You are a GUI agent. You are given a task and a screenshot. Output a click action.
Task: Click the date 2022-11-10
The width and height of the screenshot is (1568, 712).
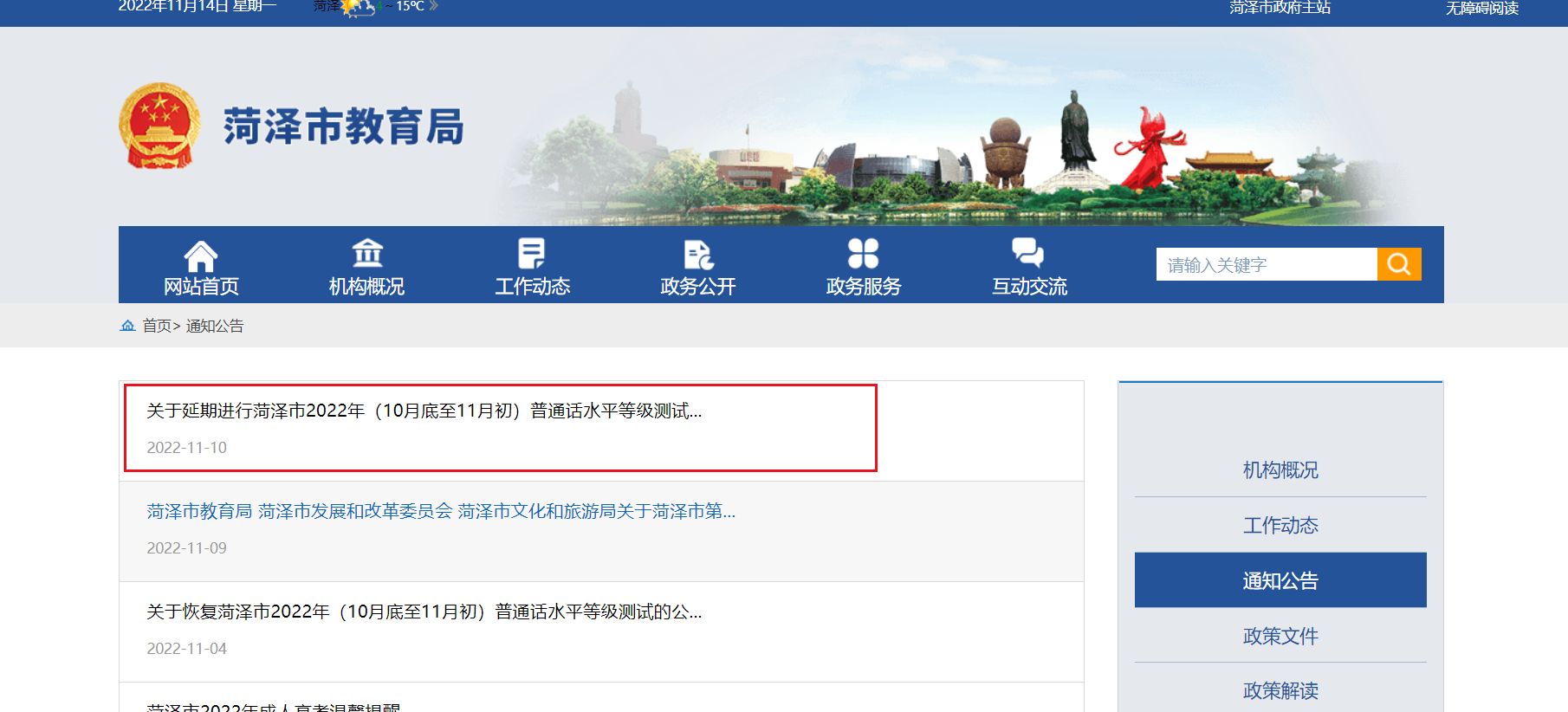click(187, 448)
